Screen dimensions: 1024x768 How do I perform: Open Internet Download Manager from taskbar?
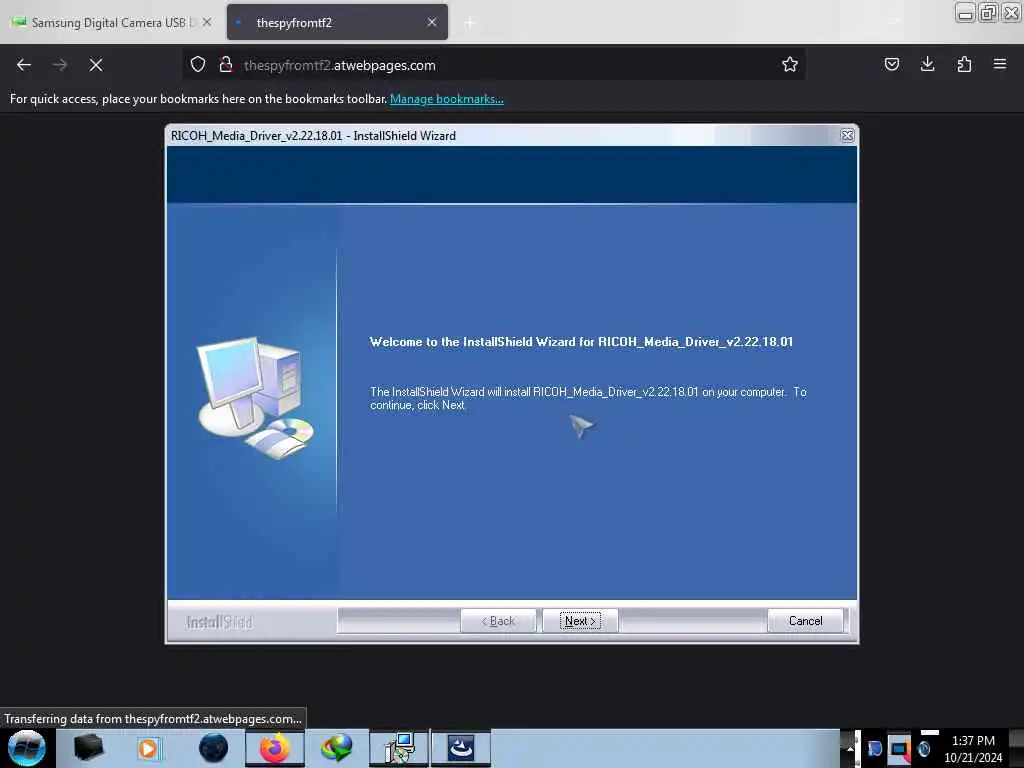[337, 748]
